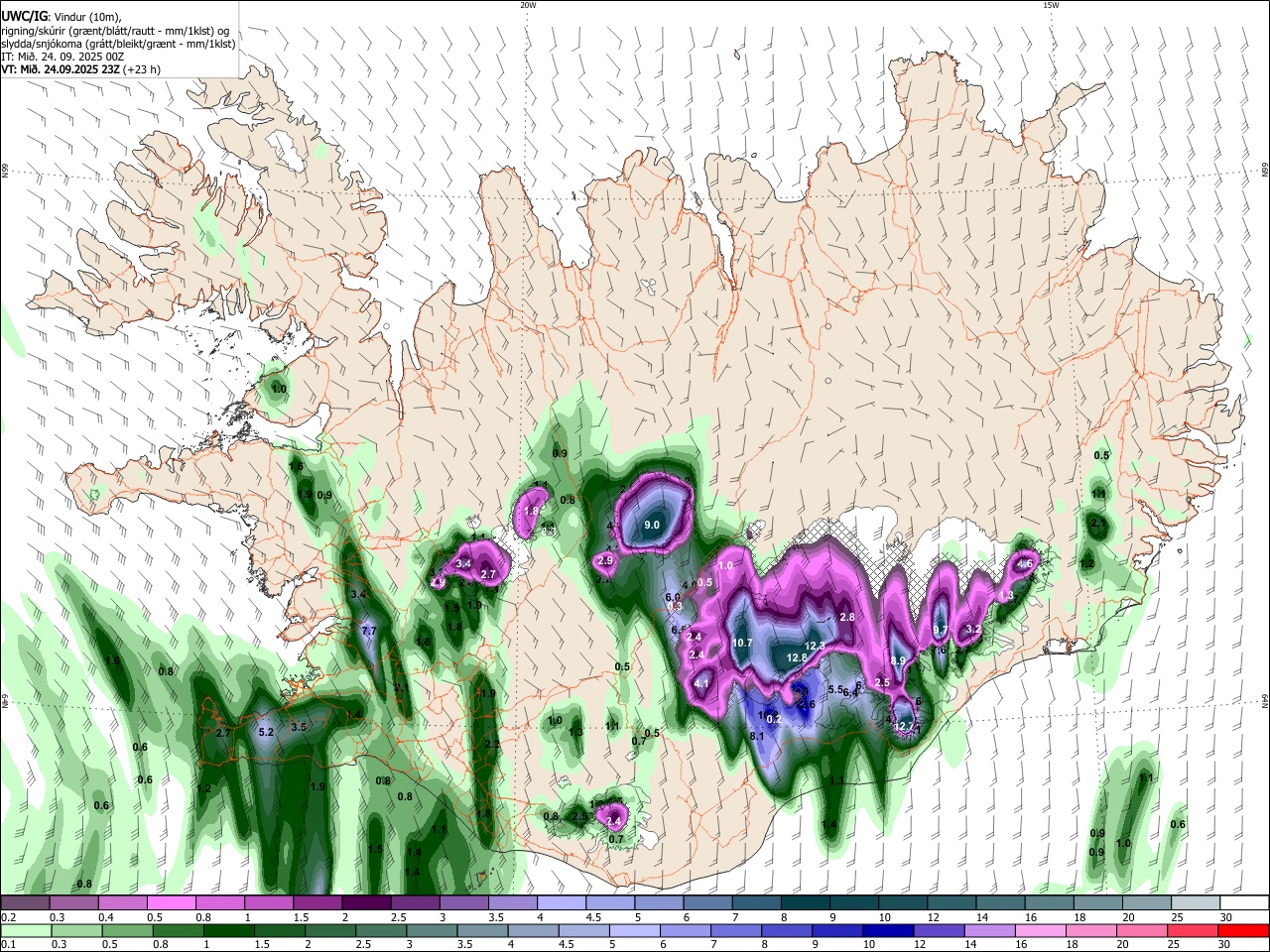
Task: Select the 12.7 value near the south coast
Action: coord(902,727)
